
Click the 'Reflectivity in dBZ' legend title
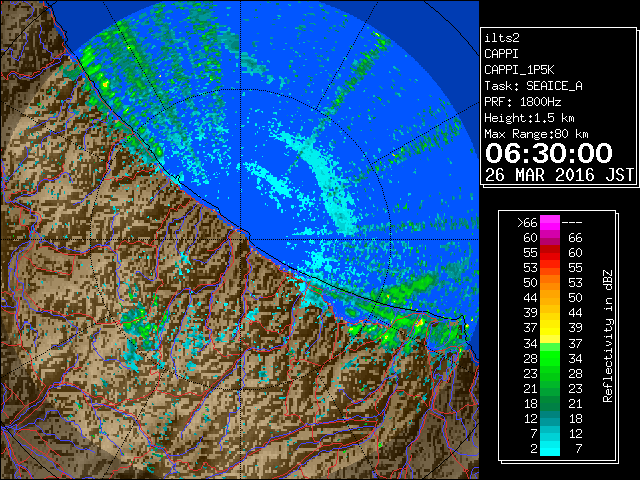coord(607,336)
